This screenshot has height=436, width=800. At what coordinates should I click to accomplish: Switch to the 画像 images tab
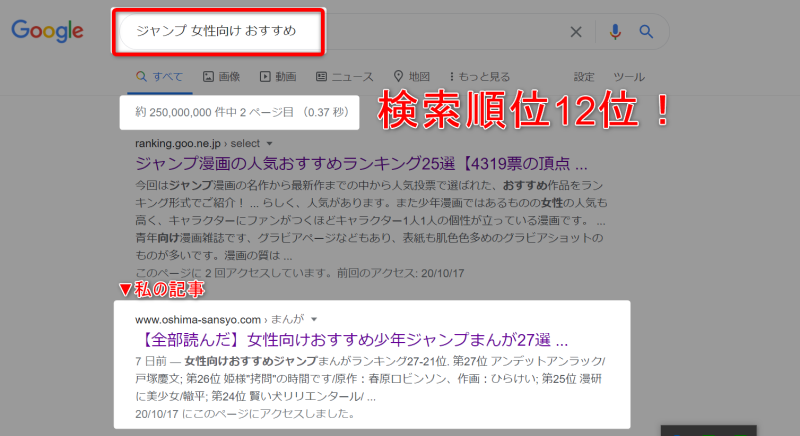pyautogui.click(x=221, y=76)
